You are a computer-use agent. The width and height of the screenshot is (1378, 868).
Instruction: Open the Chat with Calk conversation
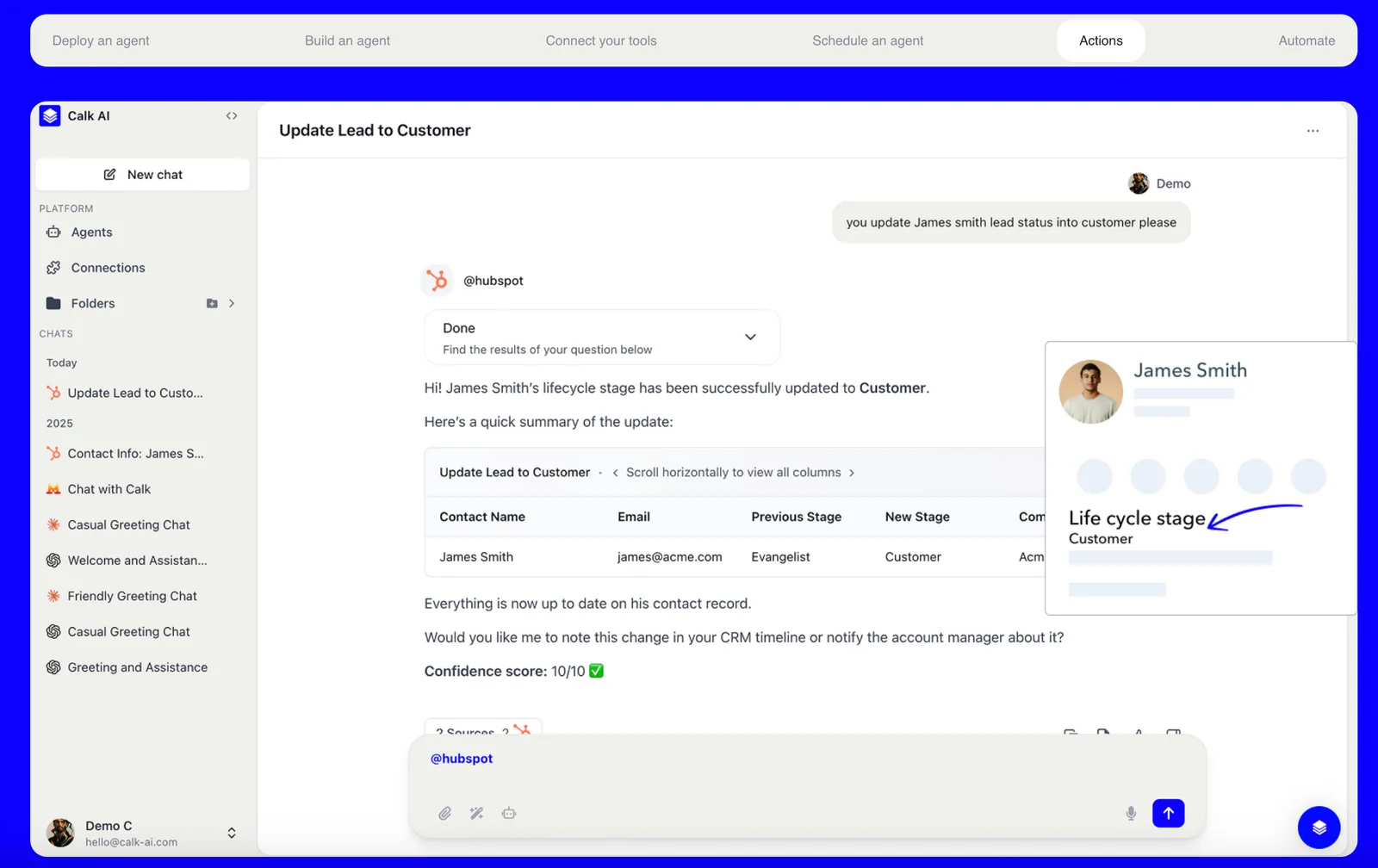tap(109, 489)
